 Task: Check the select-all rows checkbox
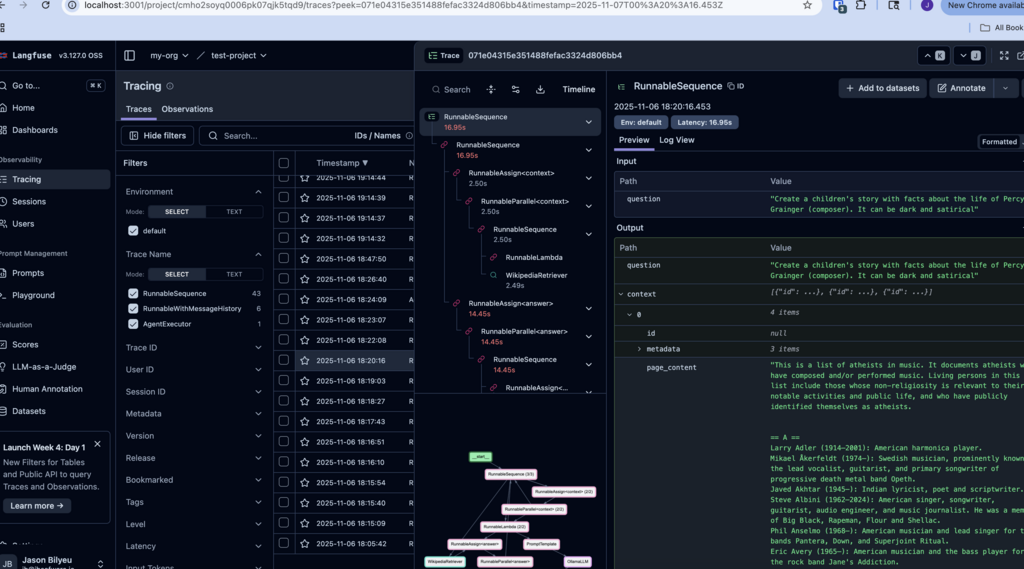pyautogui.click(x=284, y=163)
